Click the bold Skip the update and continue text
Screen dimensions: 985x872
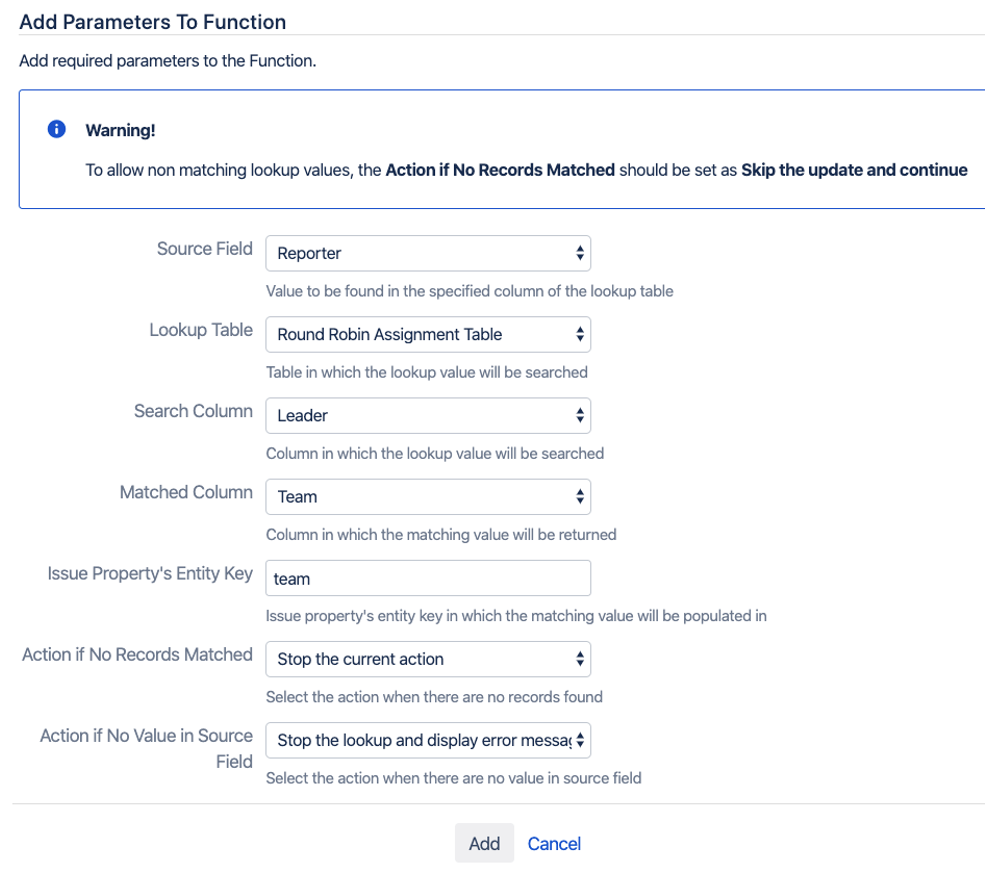[854, 170]
